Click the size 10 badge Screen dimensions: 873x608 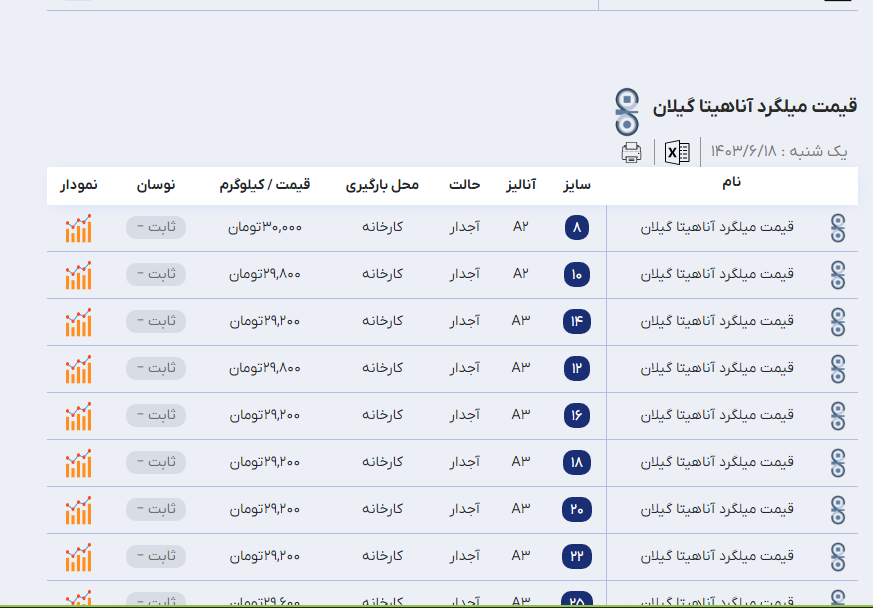[x=577, y=275]
